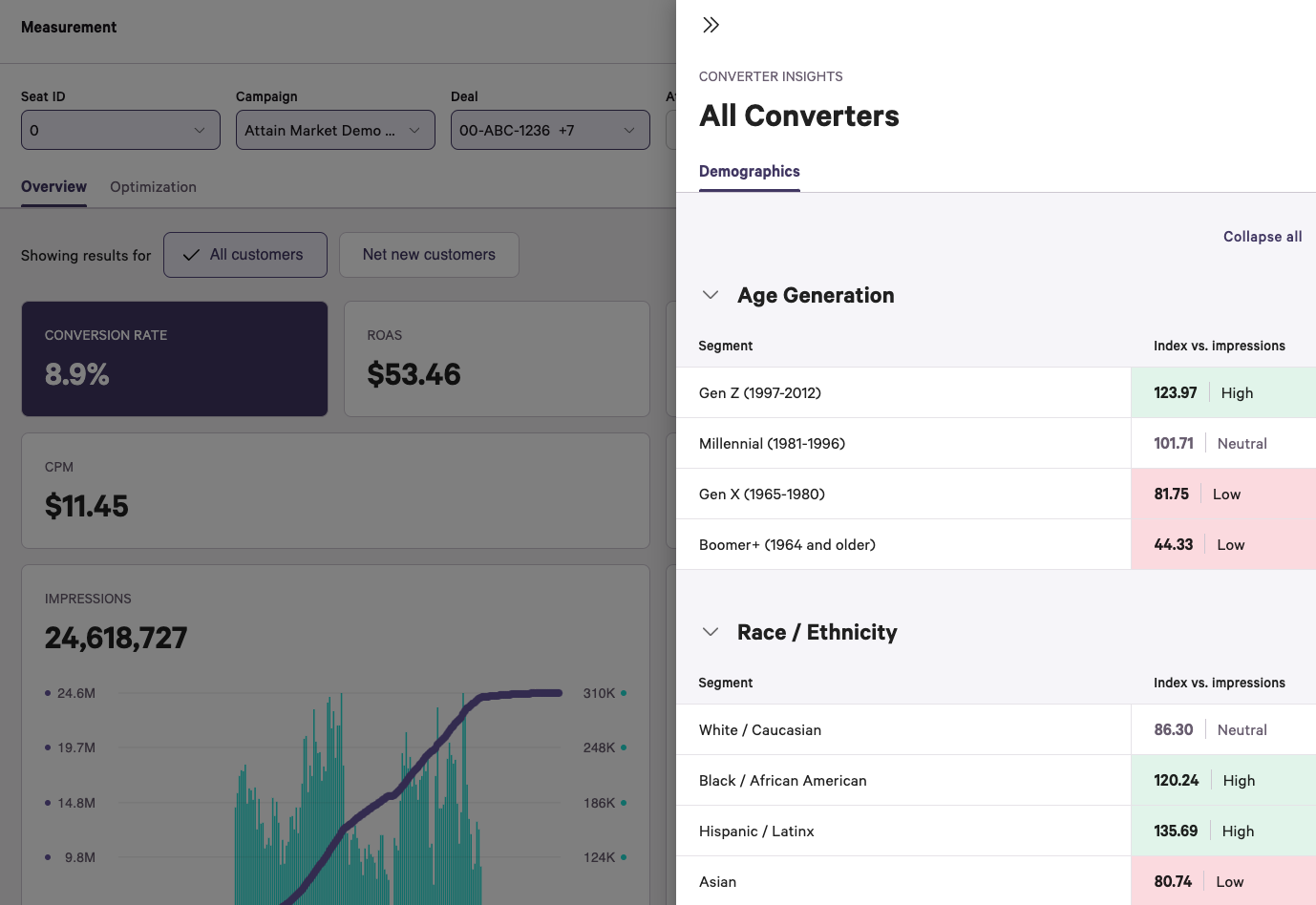Click the Boomer+ (1964 and older) row
Image resolution: width=1316 pixels, height=905 pixels.
(x=902, y=544)
